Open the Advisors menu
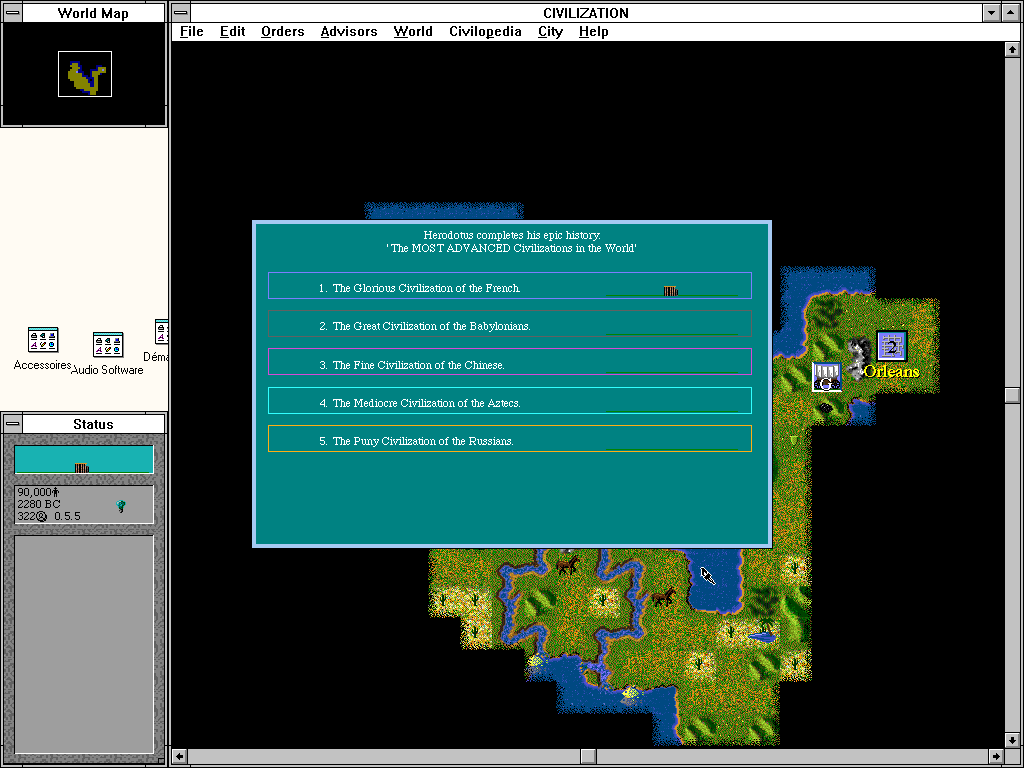This screenshot has height=768, width=1024. (x=349, y=31)
